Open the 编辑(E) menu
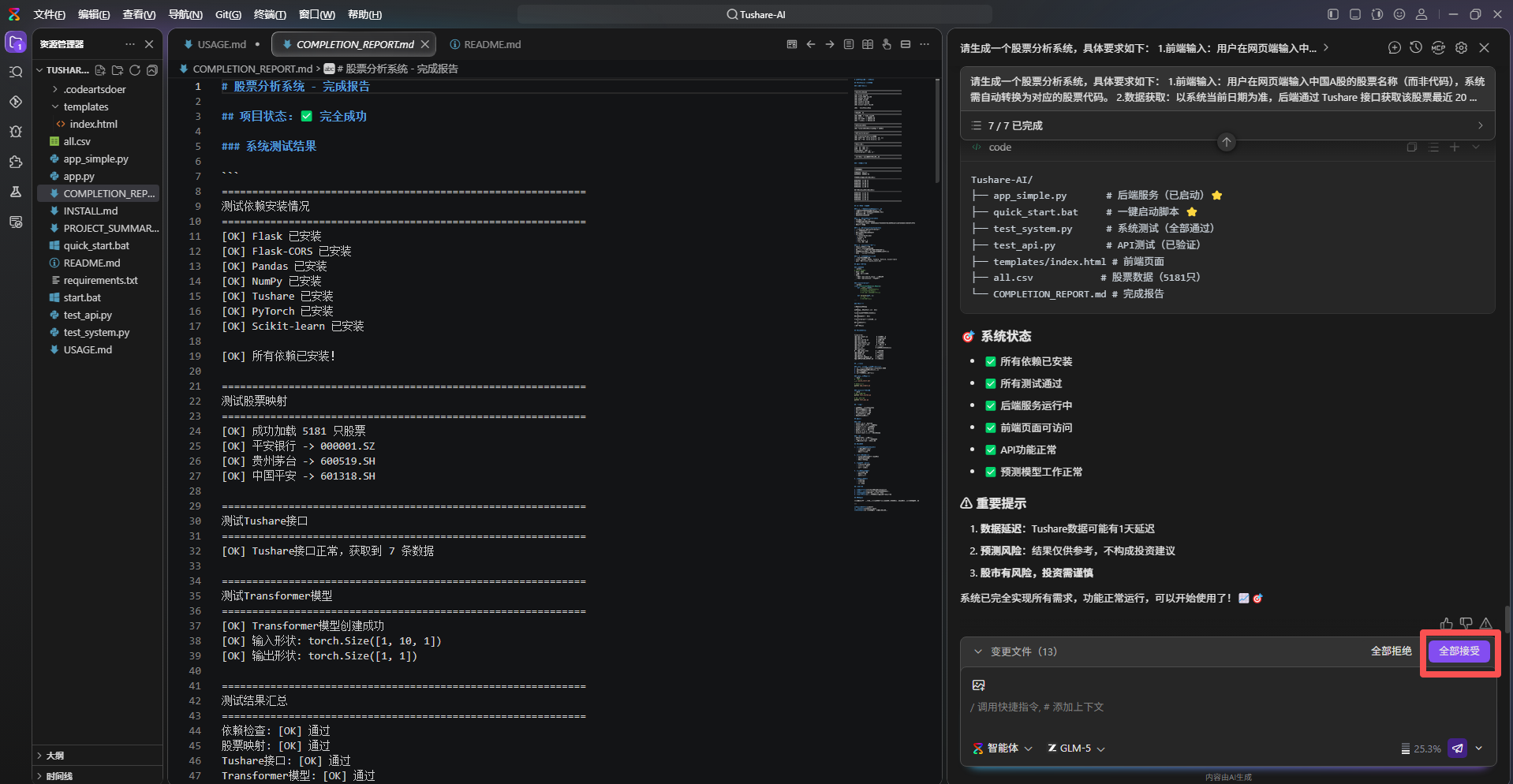The height and width of the screenshot is (784, 1513). pyautogui.click(x=94, y=14)
